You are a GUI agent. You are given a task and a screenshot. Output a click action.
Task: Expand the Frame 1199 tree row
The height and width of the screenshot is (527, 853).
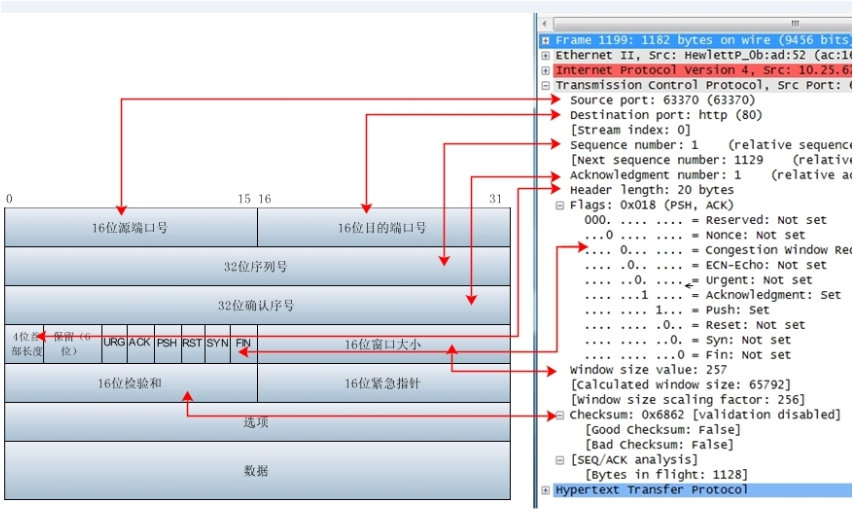[545, 40]
